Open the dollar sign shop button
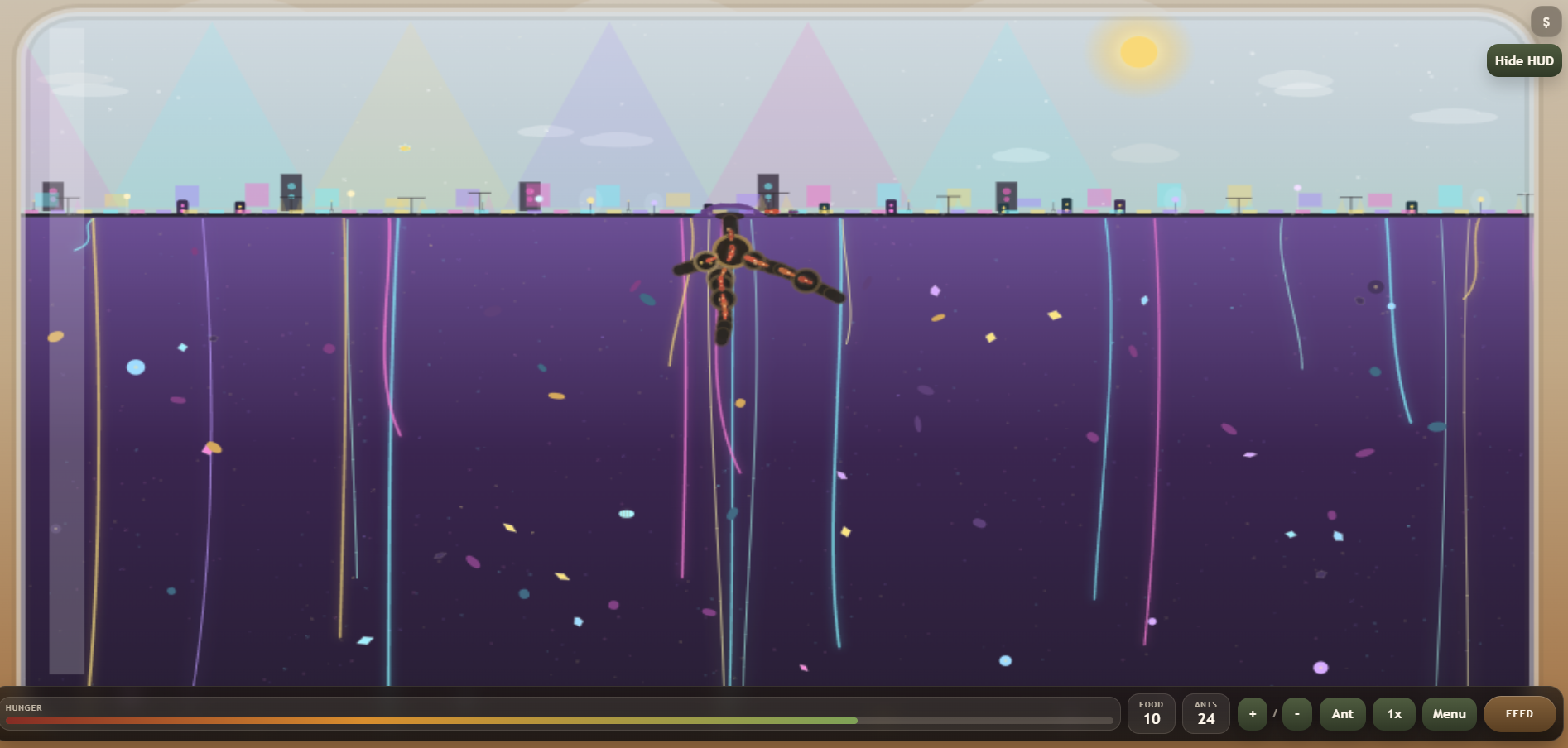 click(1546, 22)
